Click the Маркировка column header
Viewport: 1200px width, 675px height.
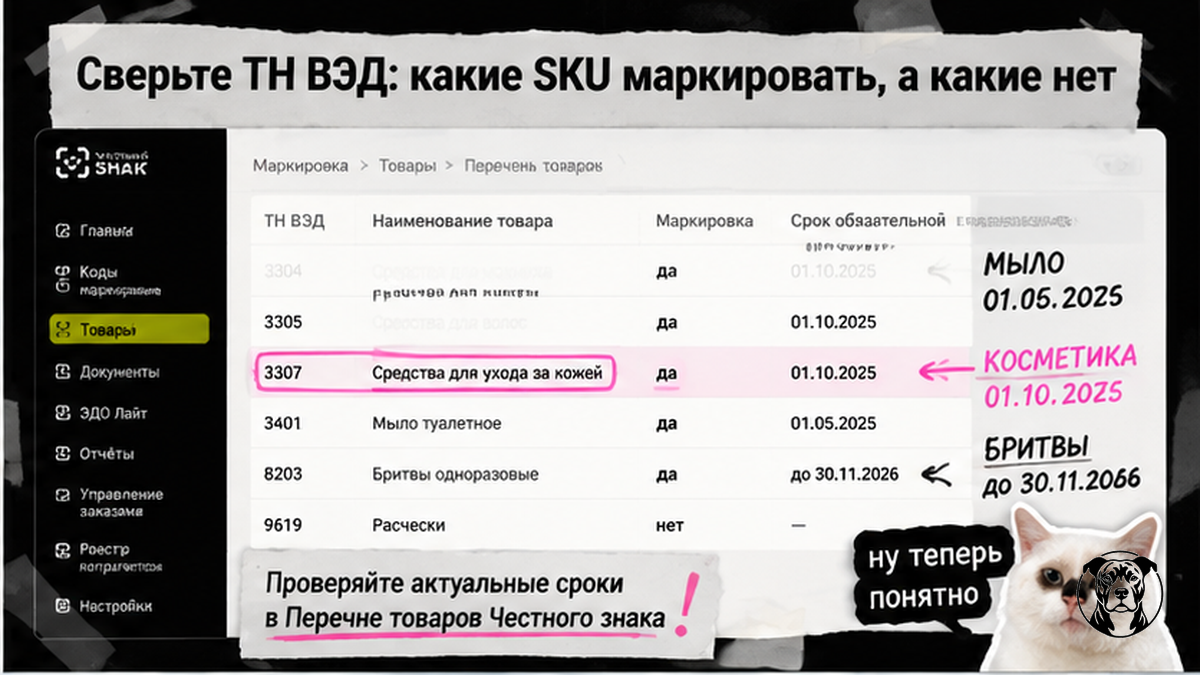(x=704, y=221)
